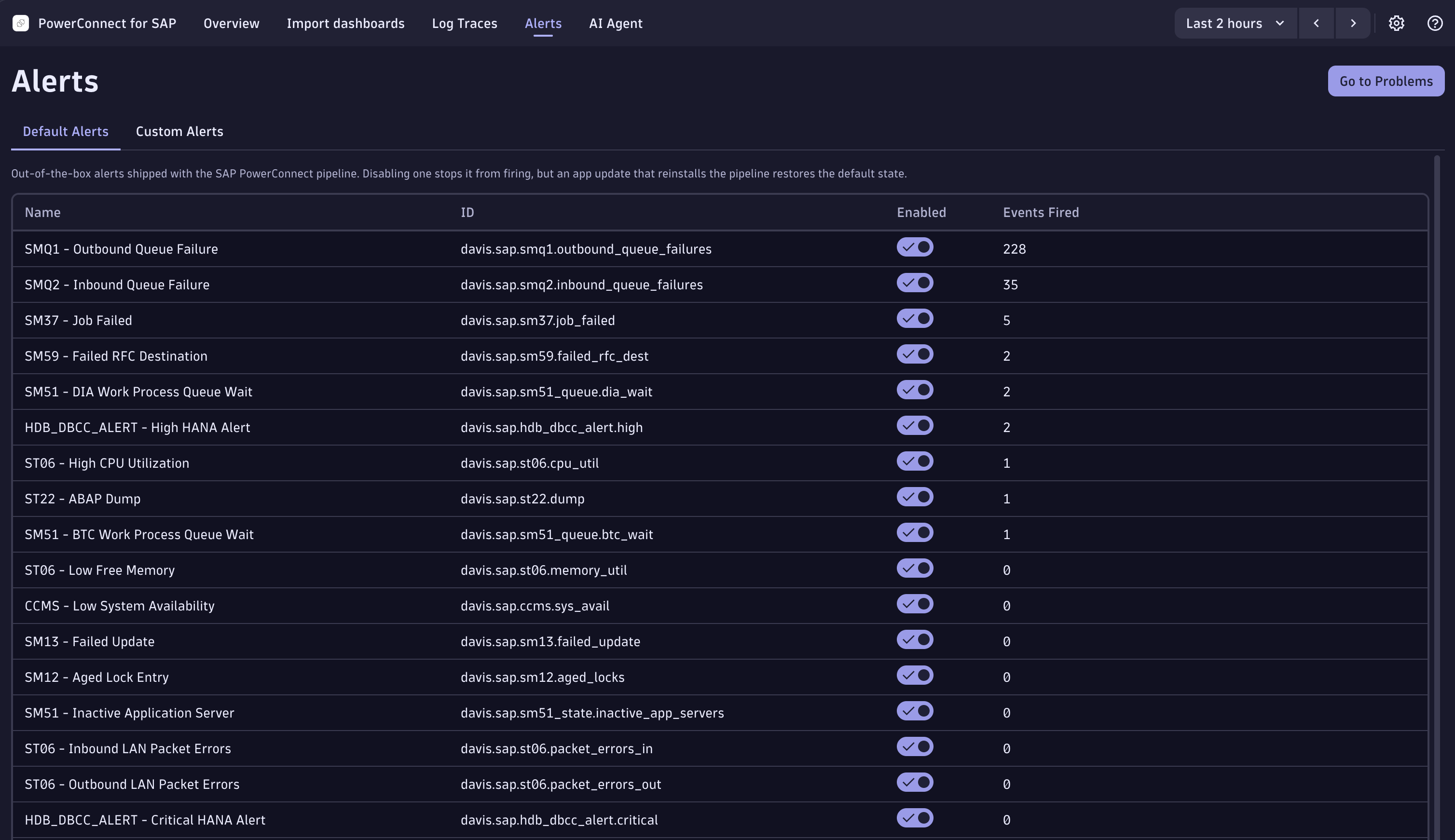Turn off SM37 Job Failed alert
Viewport: 1455px width, 840px height.
(x=915, y=318)
